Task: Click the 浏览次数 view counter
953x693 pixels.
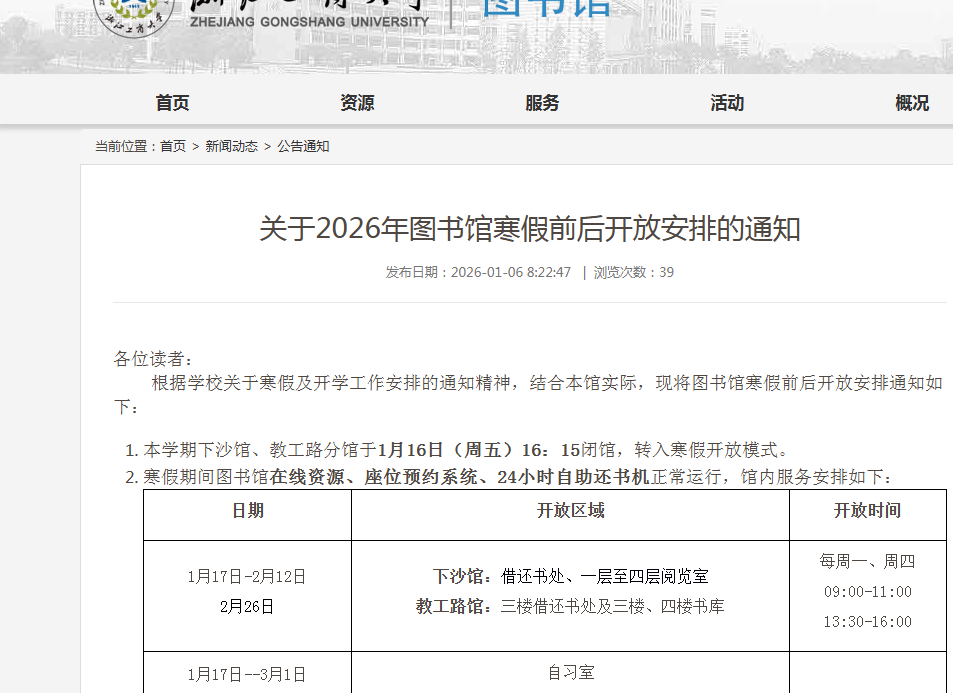Action: coord(633,272)
